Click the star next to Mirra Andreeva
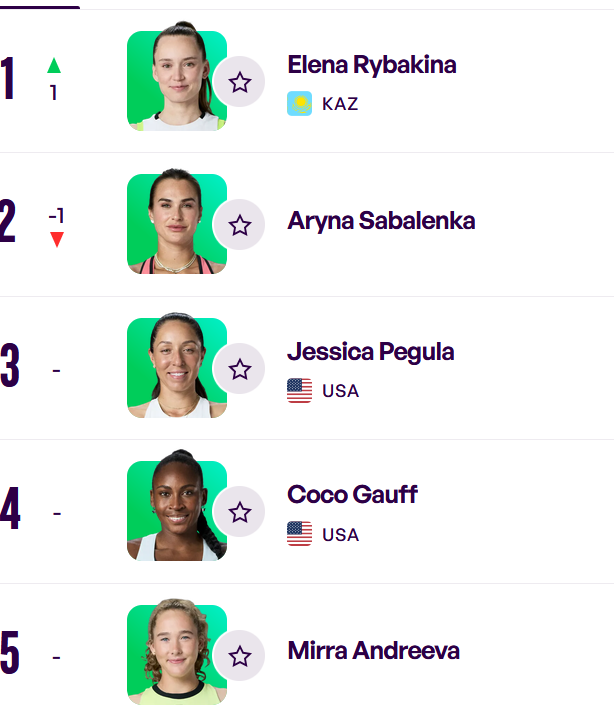 pyautogui.click(x=239, y=656)
